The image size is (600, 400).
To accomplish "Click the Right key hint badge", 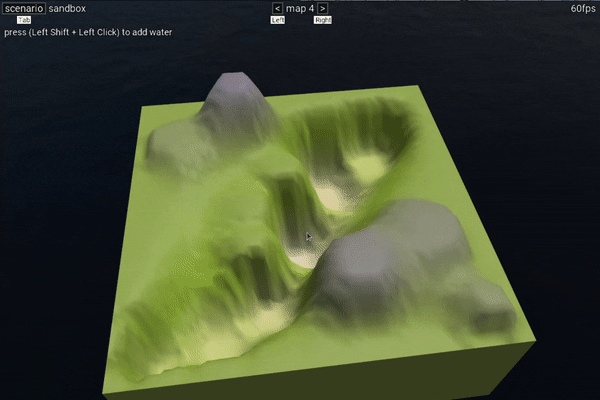I will 323,20.
